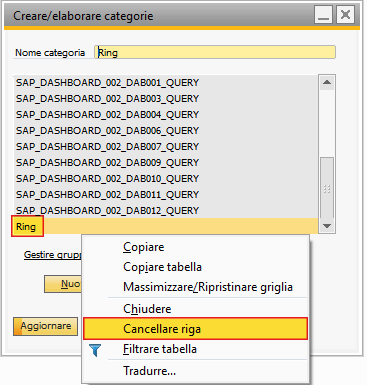The width and height of the screenshot is (367, 385).
Task: Select the Ring category row
Action: (x=166, y=227)
